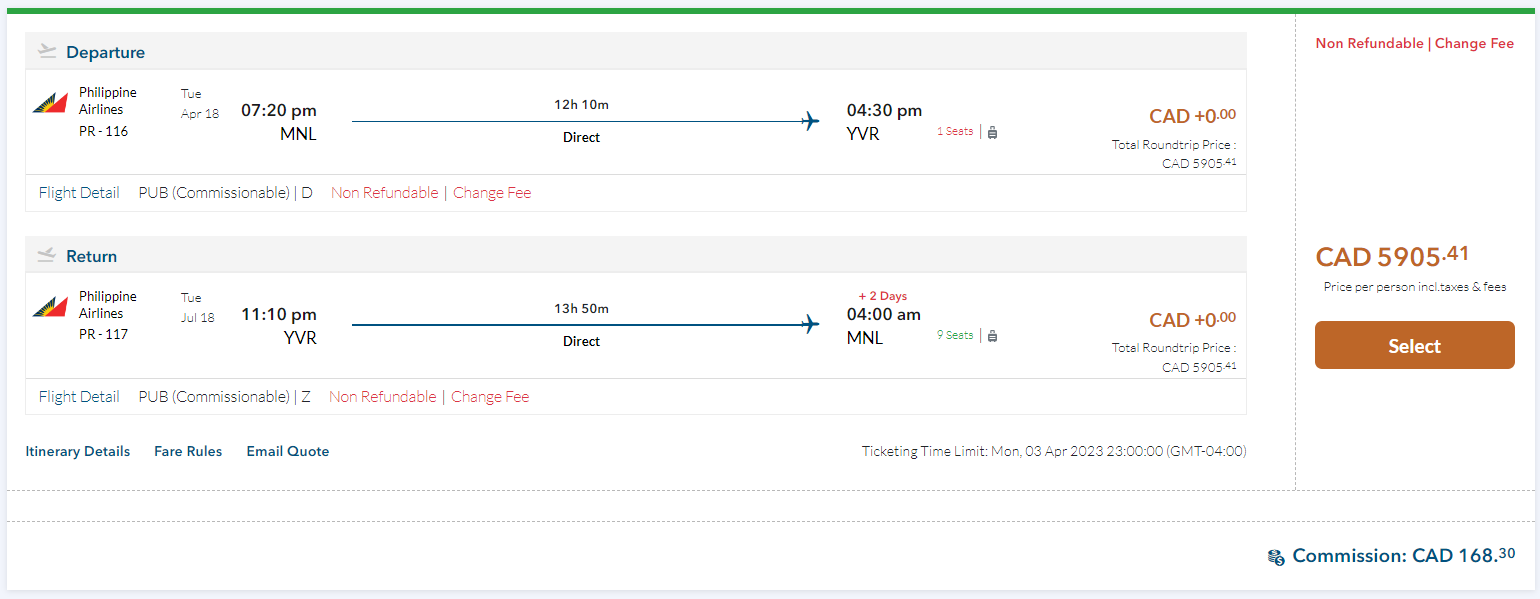The width and height of the screenshot is (1540, 599).
Task: Click the landing plane icon beside Return heading
Action: pyautogui.click(x=47, y=256)
